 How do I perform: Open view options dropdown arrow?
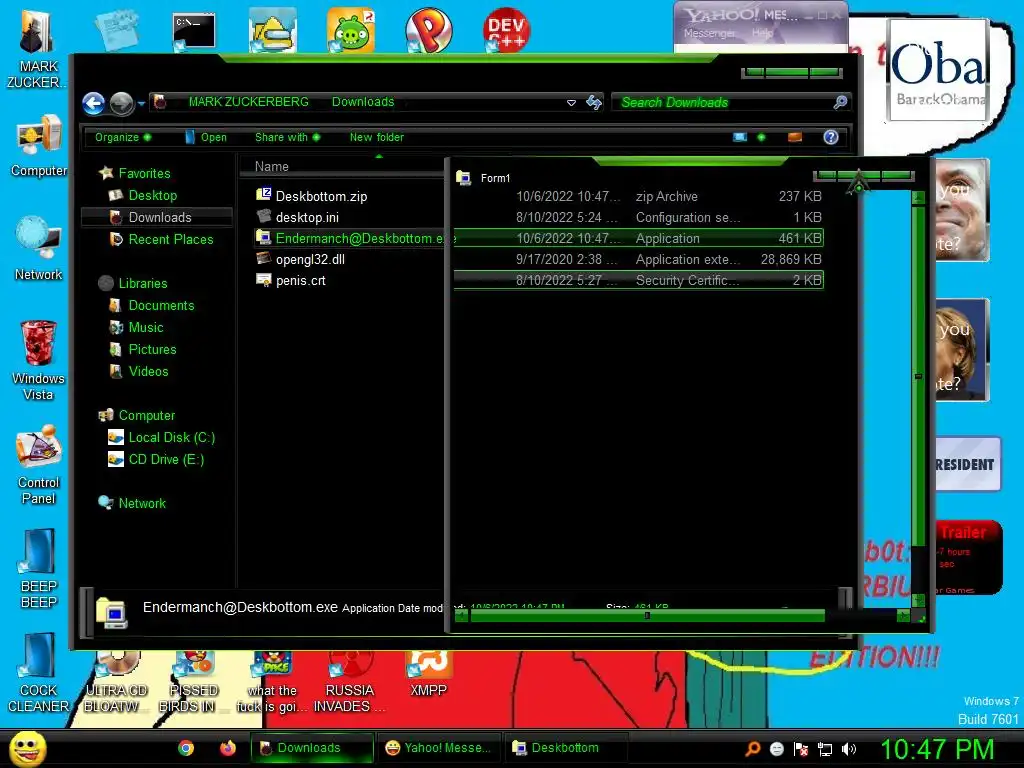tap(761, 137)
